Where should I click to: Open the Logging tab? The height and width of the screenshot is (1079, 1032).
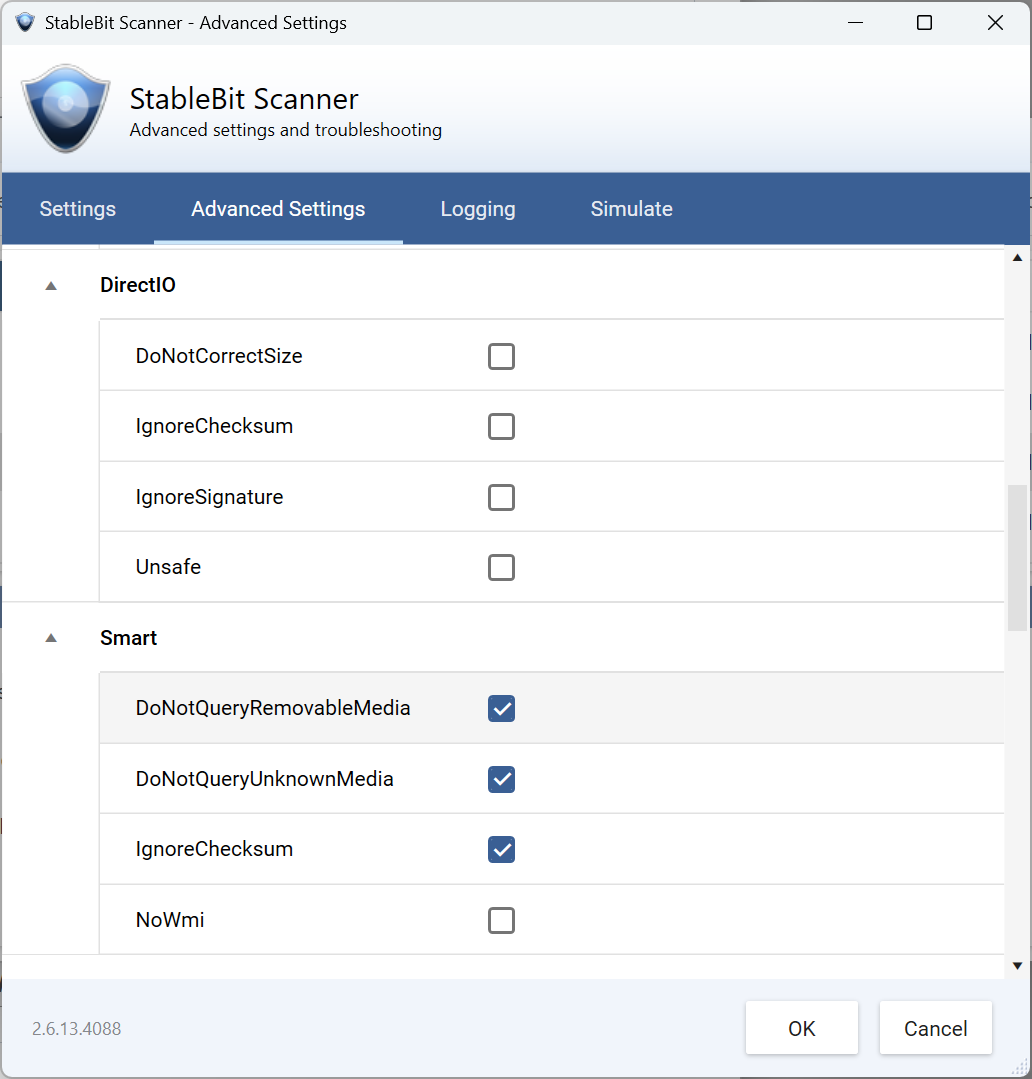[478, 209]
